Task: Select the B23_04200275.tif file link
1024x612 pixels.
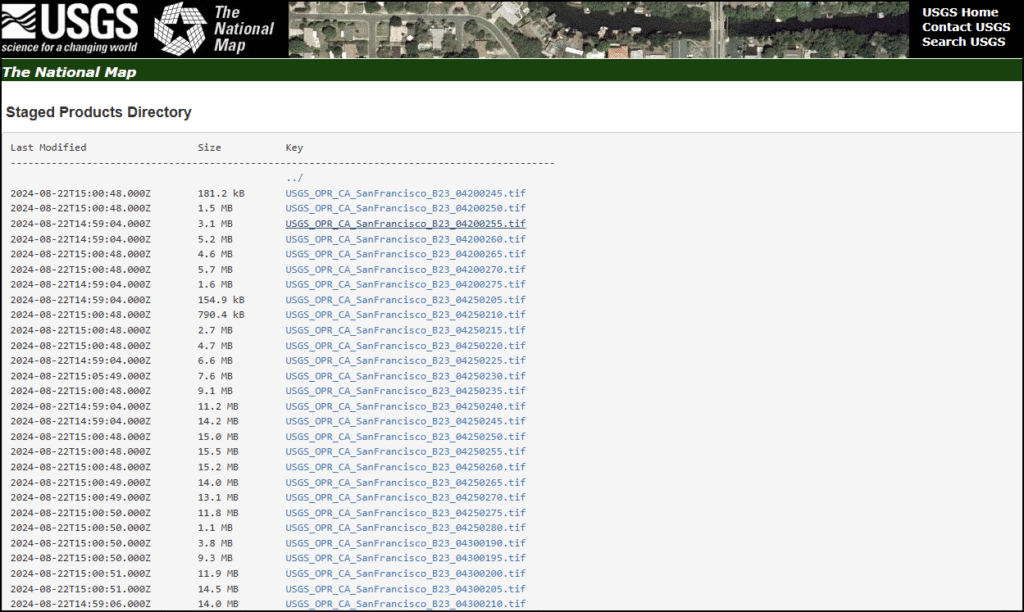Action: click(405, 285)
